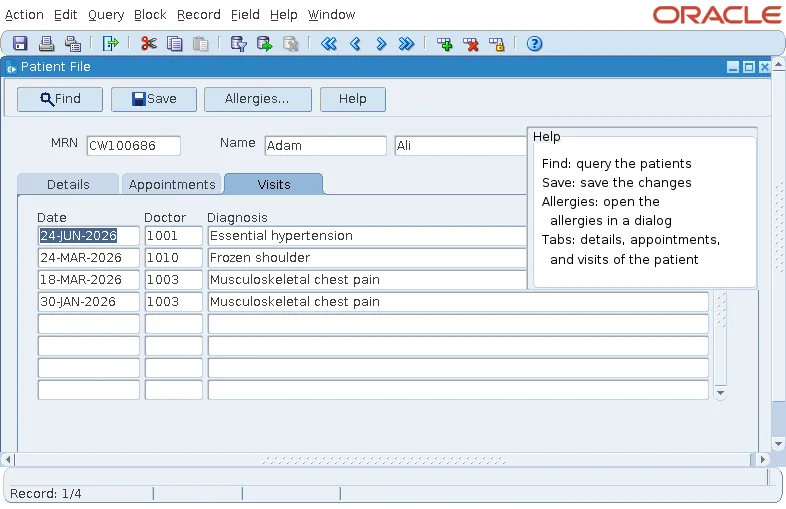The image size is (786, 509).
Task: Click the horizontal scrollbar right arrow
Action: point(762,459)
